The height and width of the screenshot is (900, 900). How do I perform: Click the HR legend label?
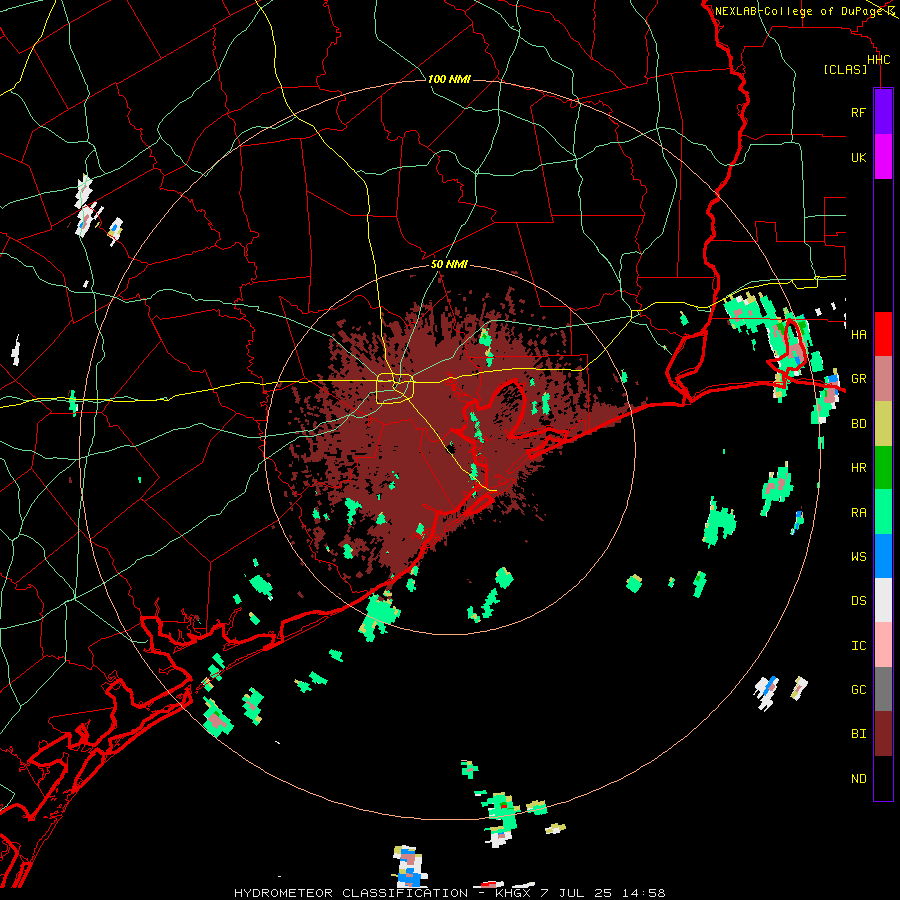[x=858, y=468]
